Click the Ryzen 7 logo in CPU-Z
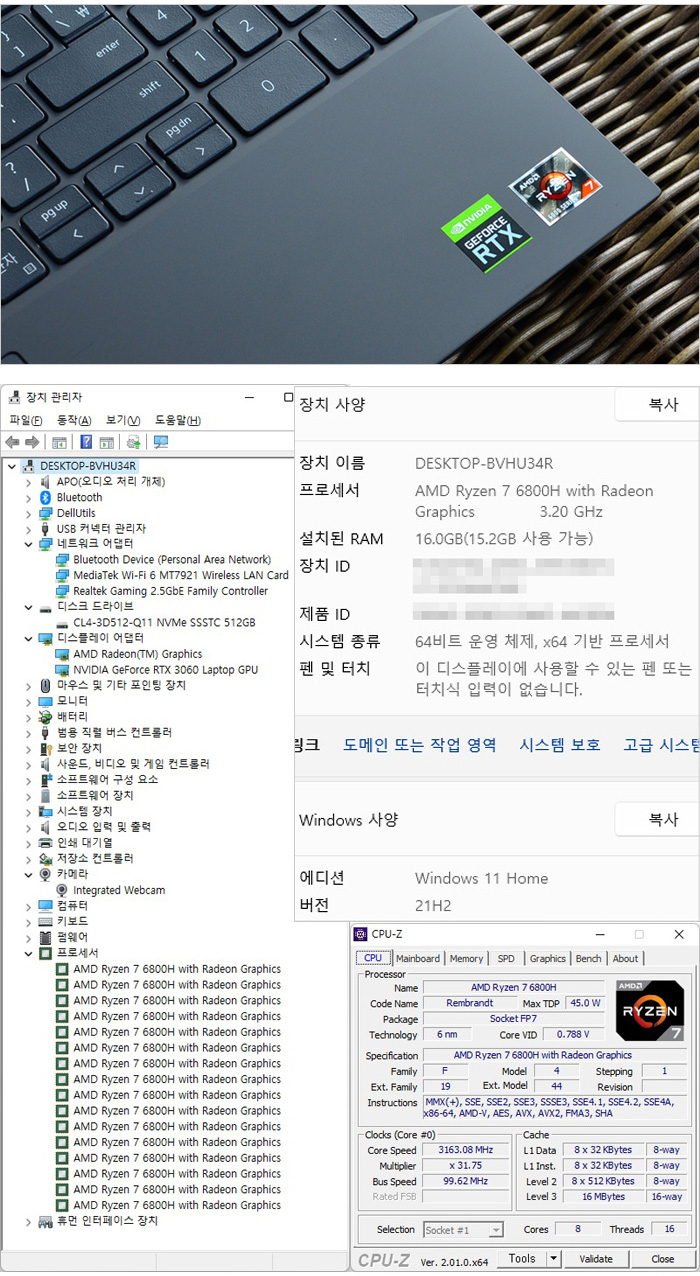This screenshot has width=700, height=1276. click(x=651, y=1011)
